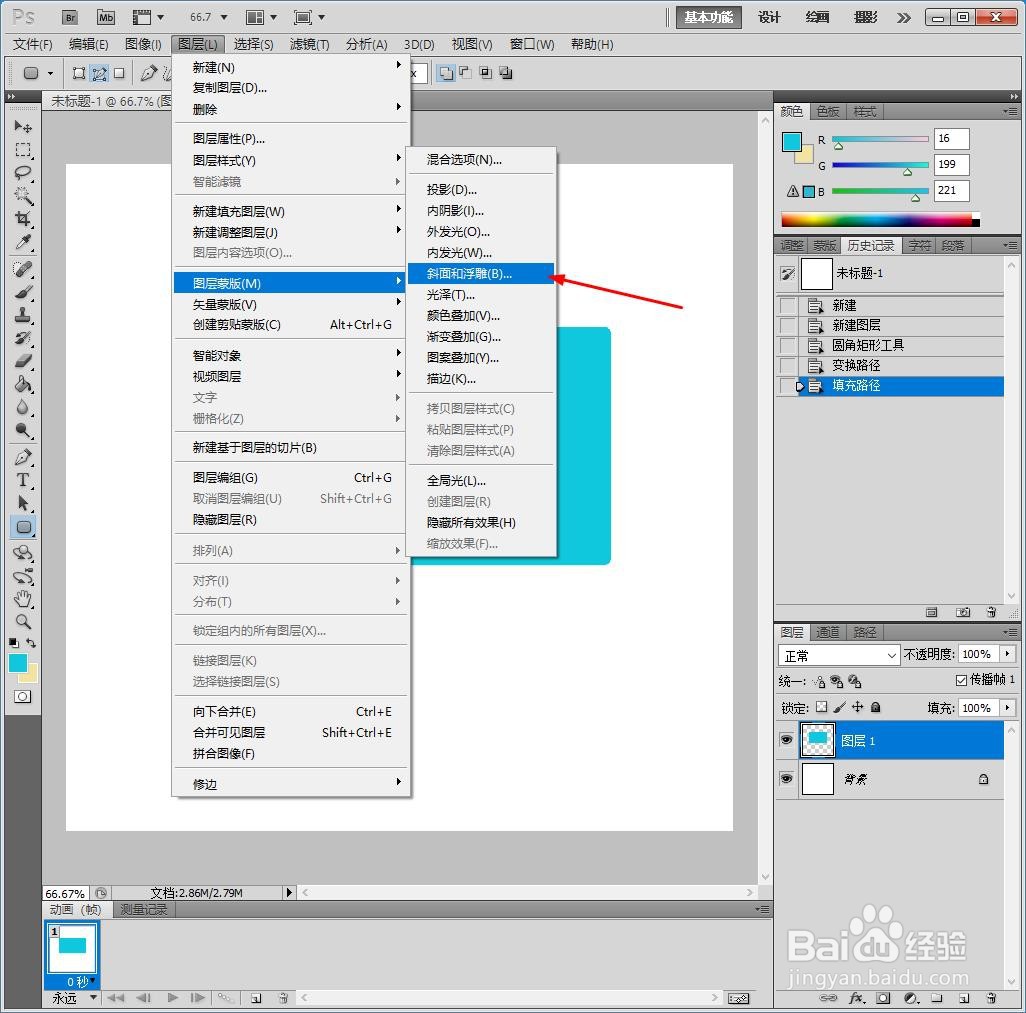The width and height of the screenshot is (1026, 1013).
Task: Select the Horizontal Type tool
Action: [x=23, y=480]
